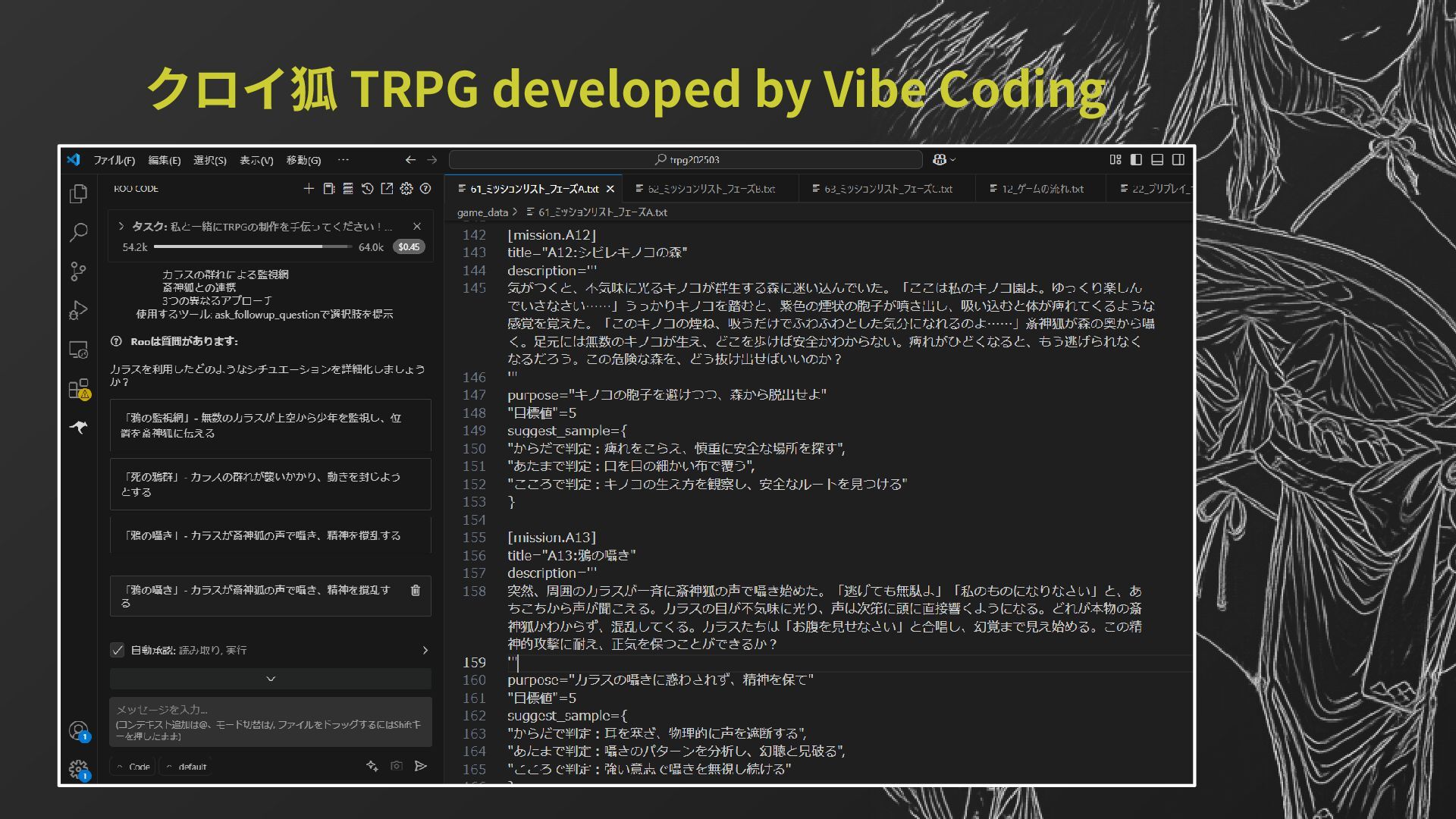Open Source Control in activity bar
1456x819 pixels.
78,271
